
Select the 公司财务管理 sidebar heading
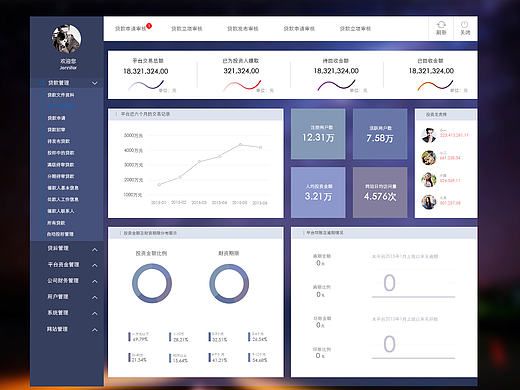tap(63, 280)
